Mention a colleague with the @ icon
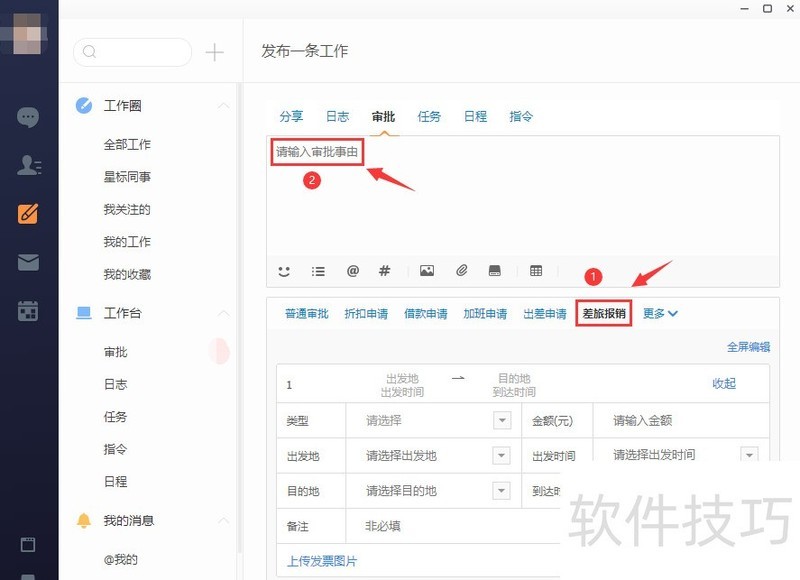800x580 pixels. pyautogui.click(x=351, y=270)
